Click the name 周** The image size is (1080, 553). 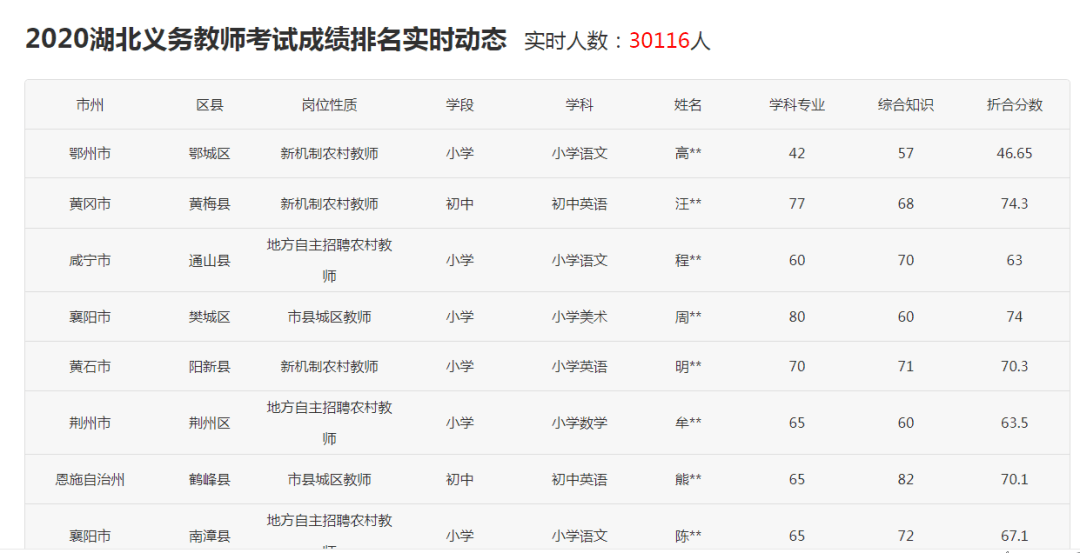coord(688,317)
